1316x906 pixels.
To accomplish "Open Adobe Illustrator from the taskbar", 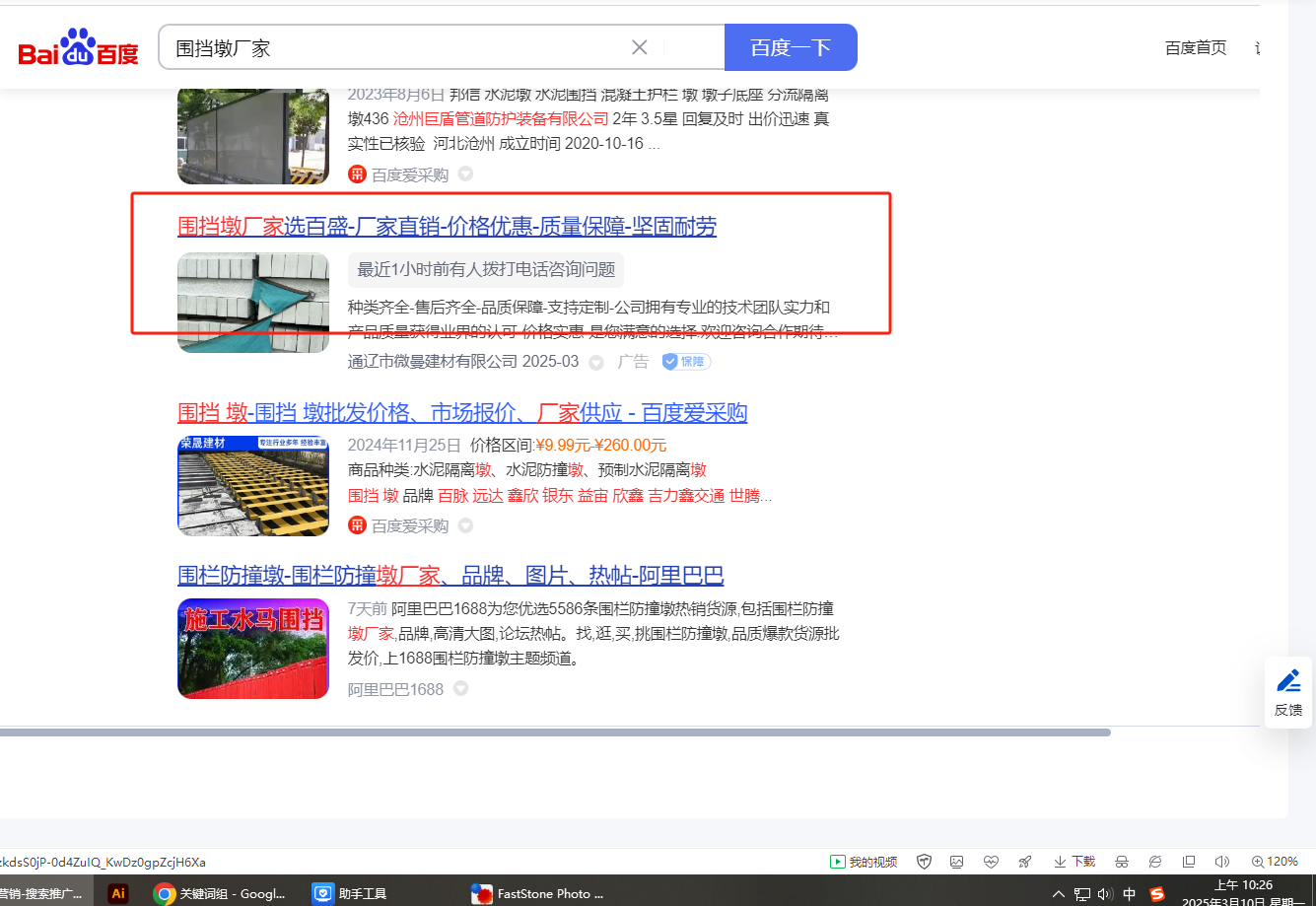I will tap(118, 893).
